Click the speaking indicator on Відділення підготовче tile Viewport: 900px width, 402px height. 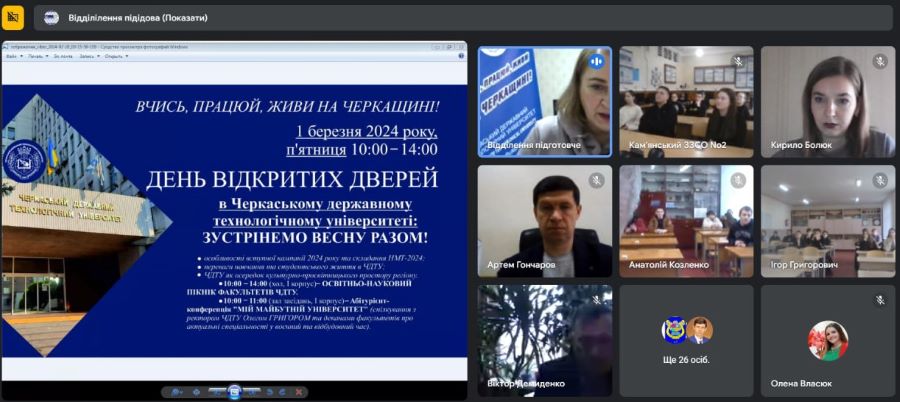pyautogui.click(x=597, y=61)
